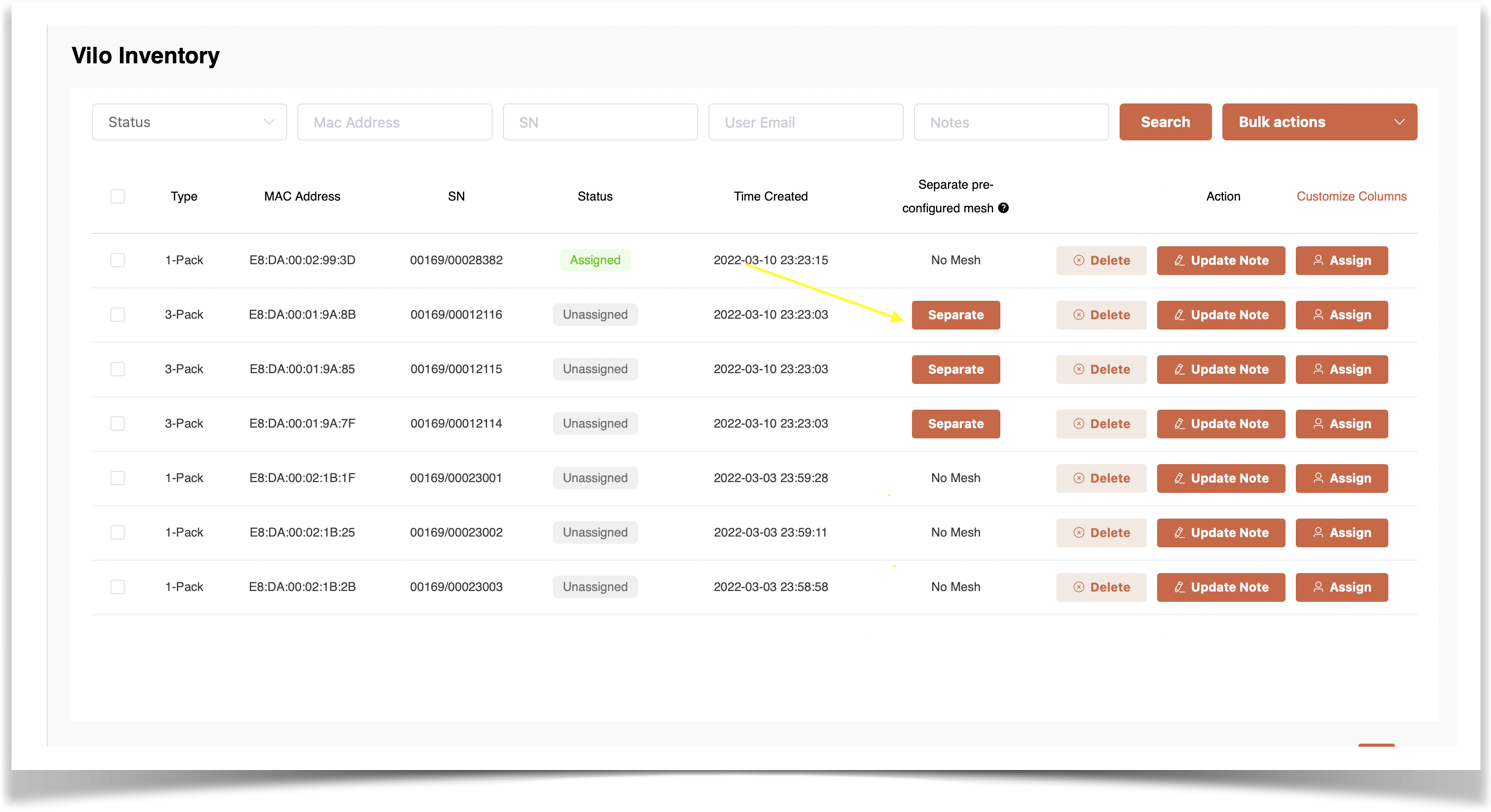Screen dimensions: 1491x812
Task: Select MAC address E8:DA:00:01:9A:8B
Action: 302,315
